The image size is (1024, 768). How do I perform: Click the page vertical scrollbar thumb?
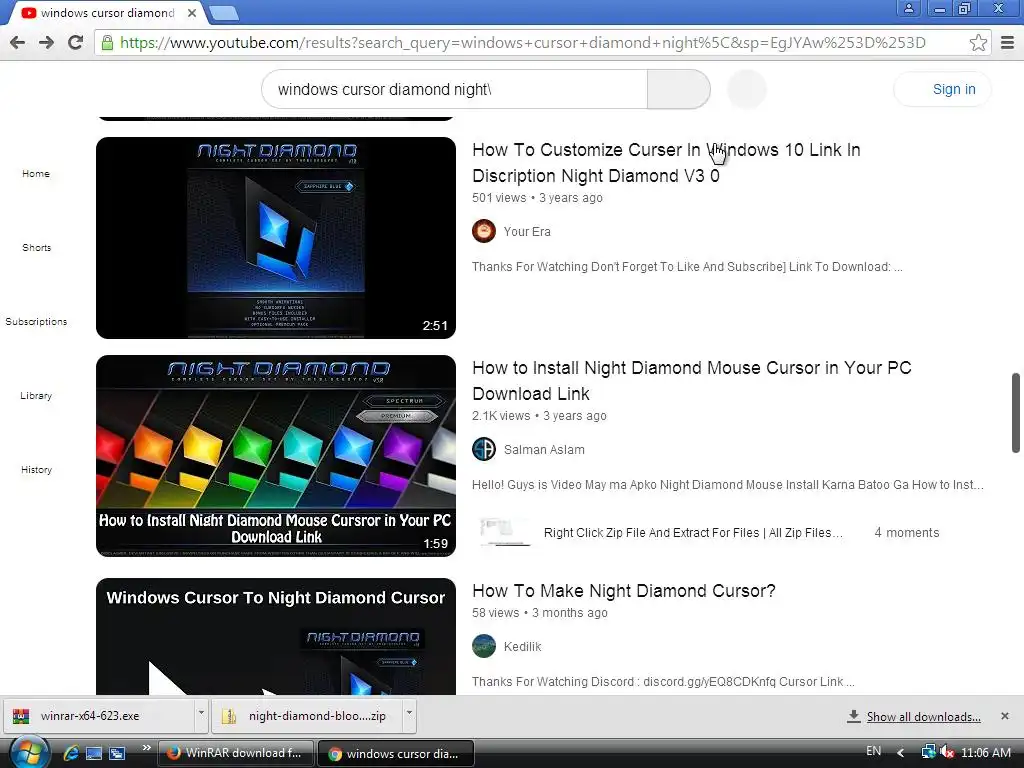pyautogui.click(x=1016, y=413)
